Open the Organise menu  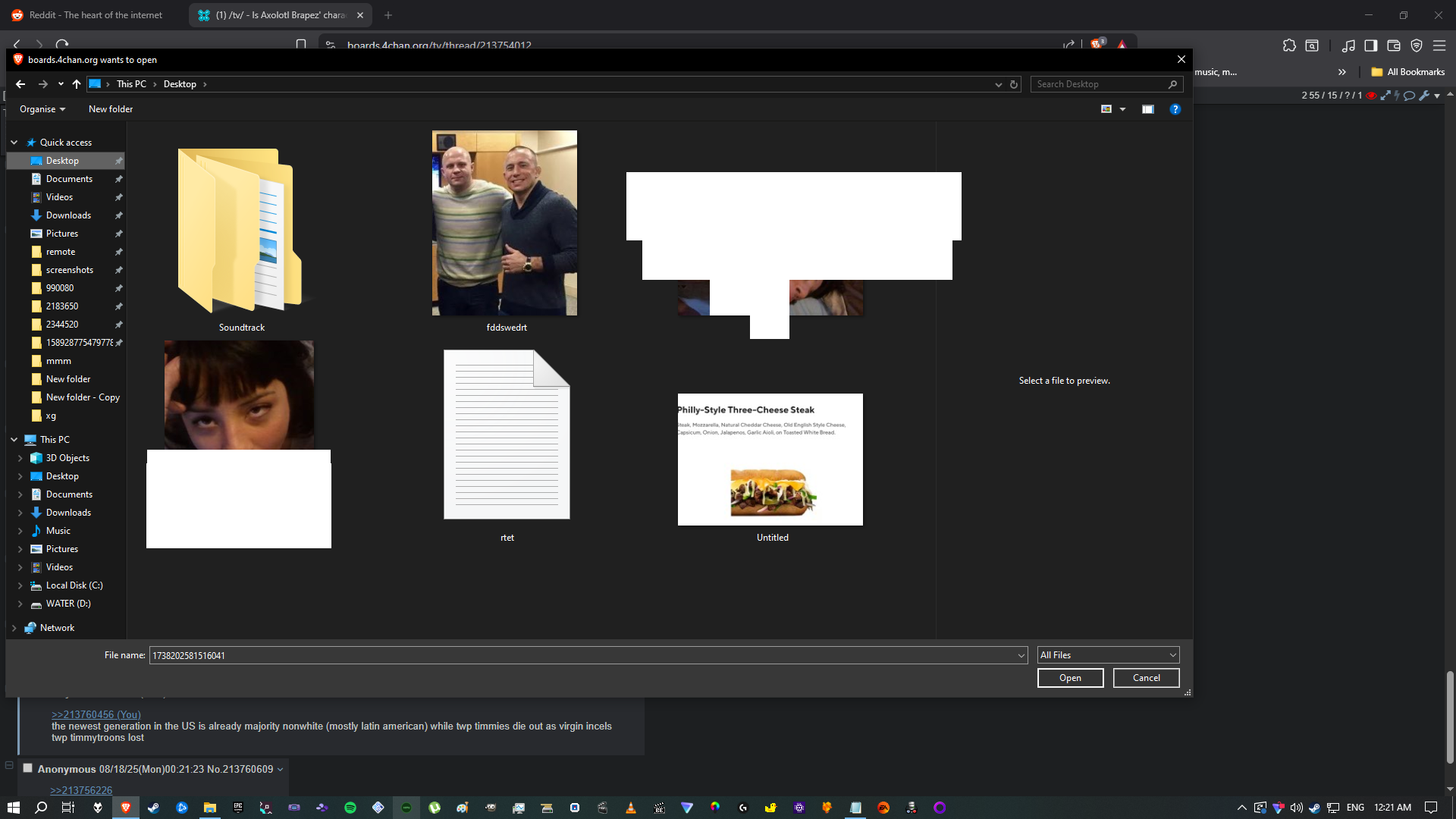(x=42, y=109)
